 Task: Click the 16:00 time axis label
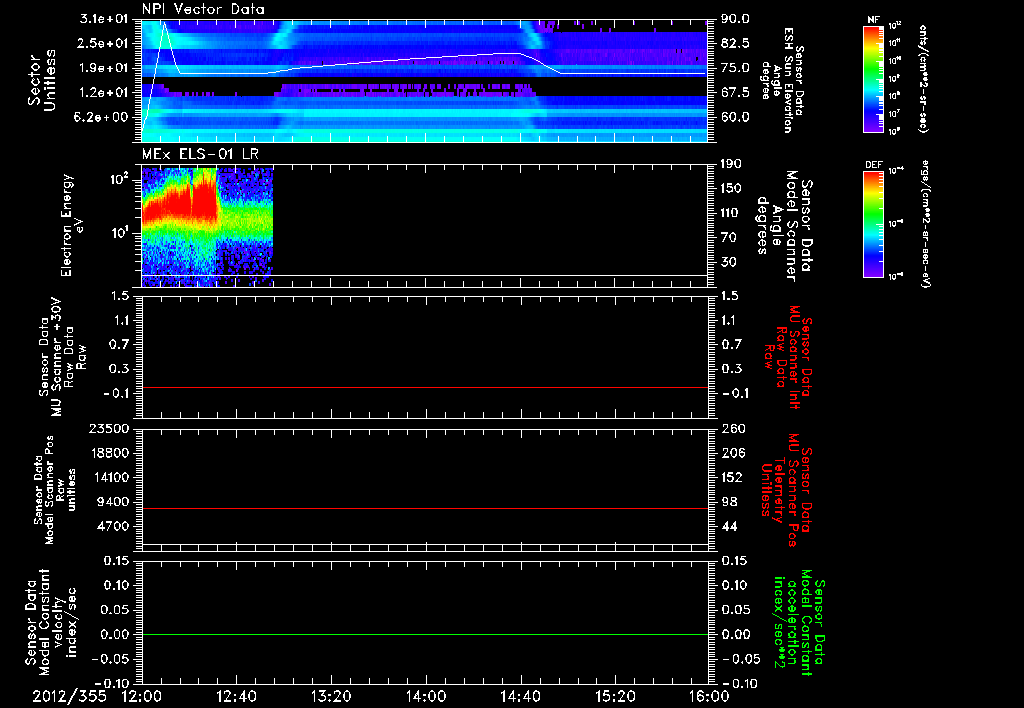pyautogui.click(x=709, y=696)
